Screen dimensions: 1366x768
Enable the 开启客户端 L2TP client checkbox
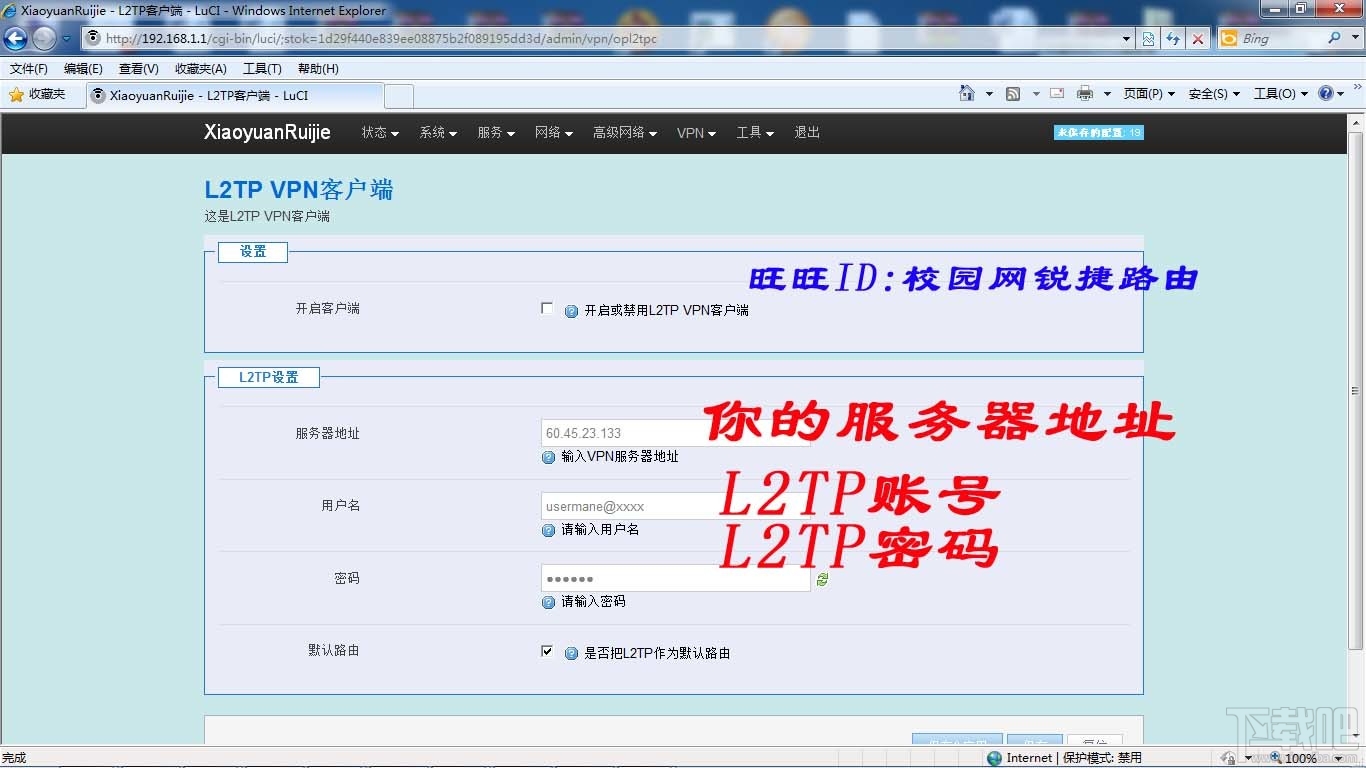coord(547,308)
